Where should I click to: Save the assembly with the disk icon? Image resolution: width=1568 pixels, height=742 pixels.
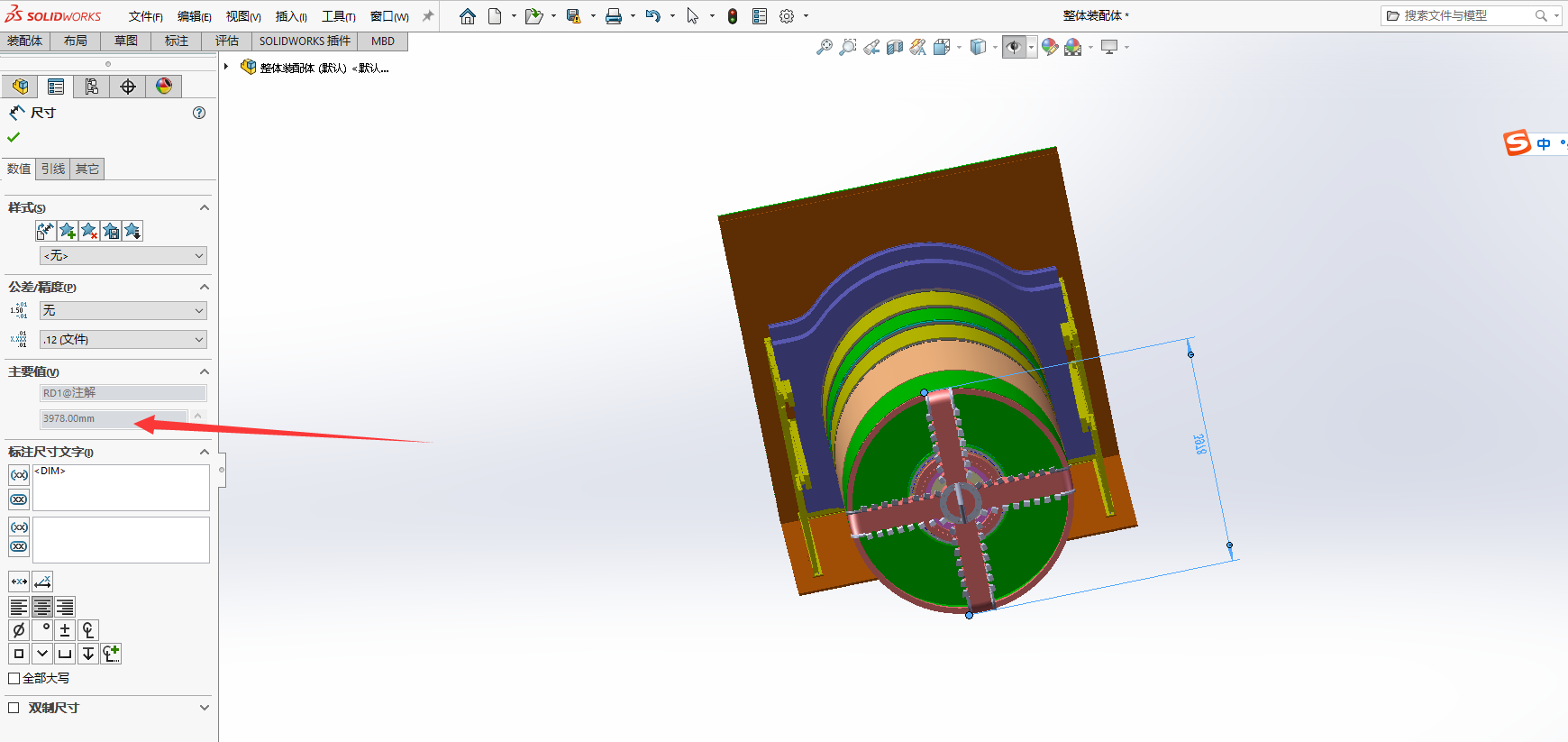click(x=573, y=16)
